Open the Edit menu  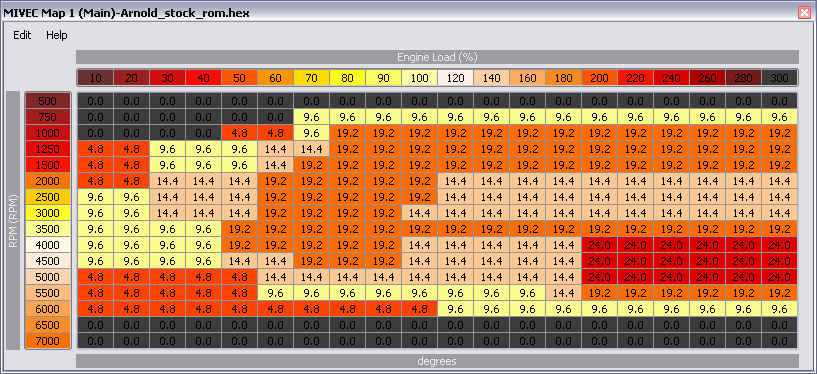22,35
